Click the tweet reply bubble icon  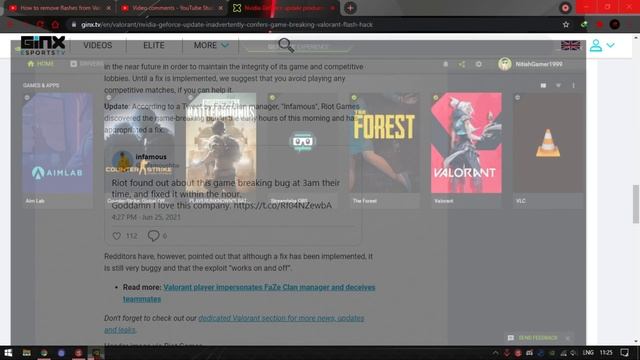click(153, 236)
